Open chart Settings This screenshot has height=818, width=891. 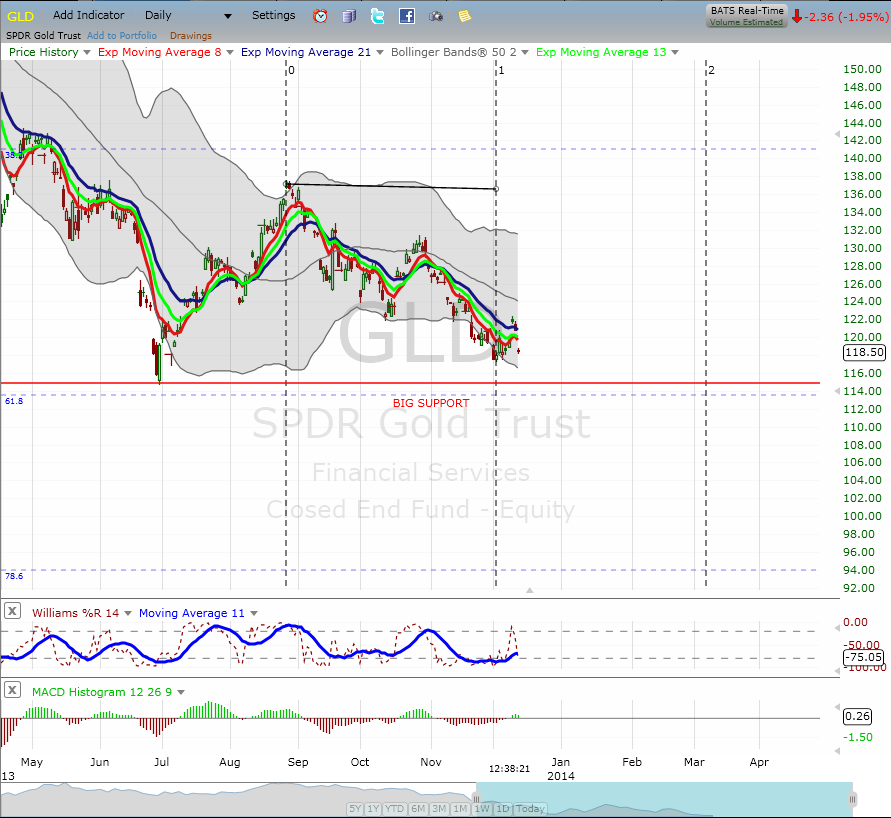click(x=273, y=15)
